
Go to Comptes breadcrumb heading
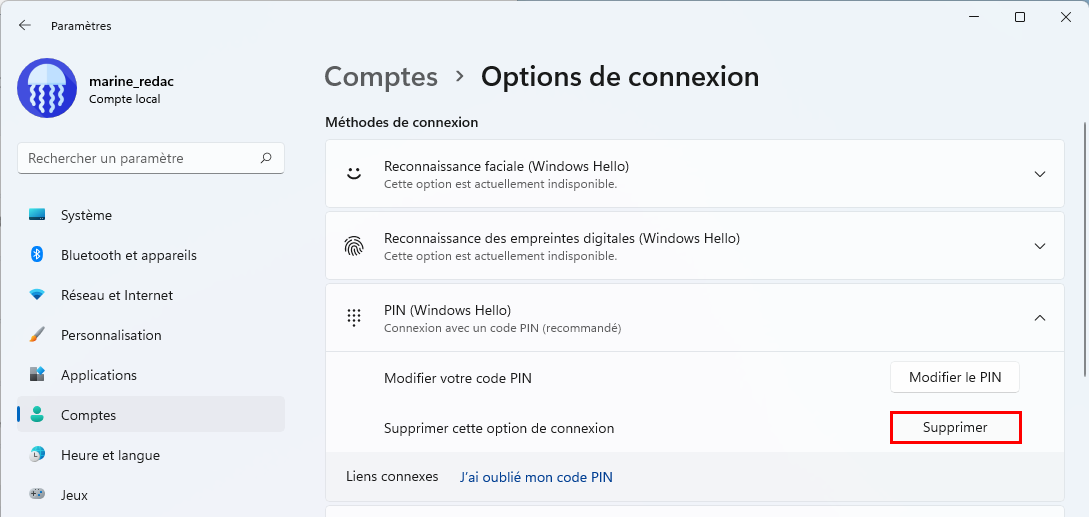click(x=381, y=76)
